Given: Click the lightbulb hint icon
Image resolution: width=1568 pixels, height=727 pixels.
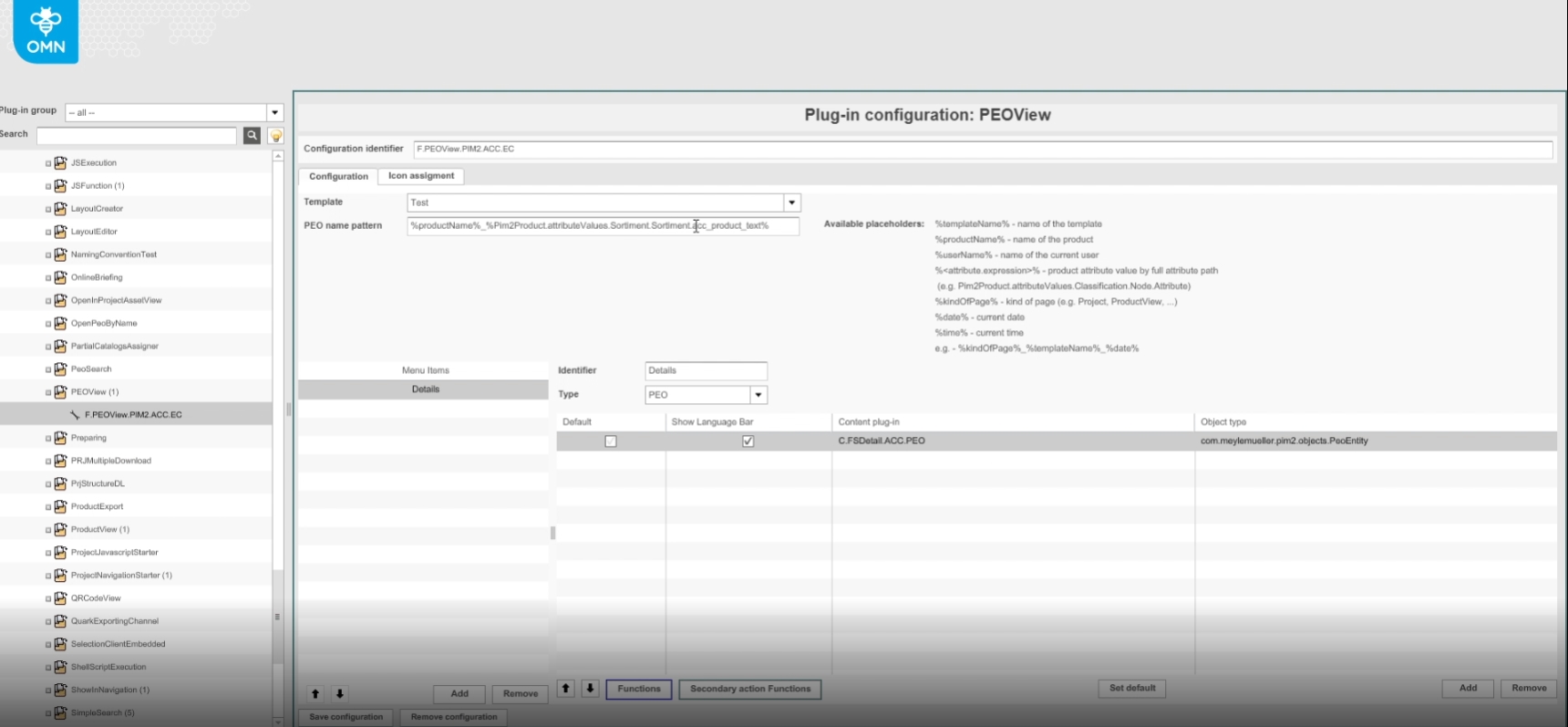Looking at the screenshot, I should pos(275,136).
